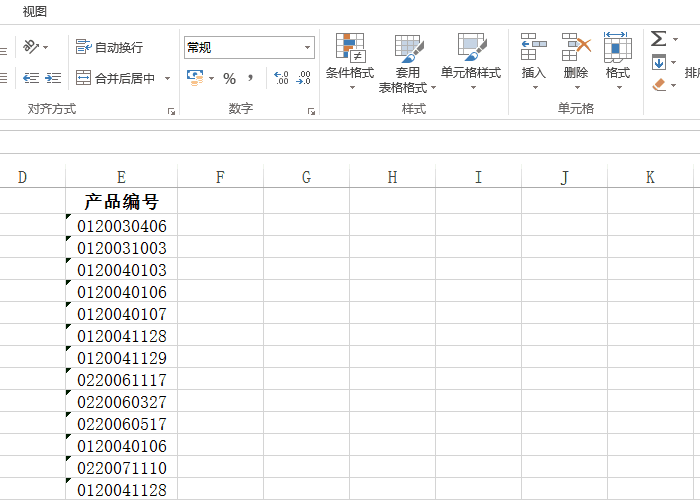Select the 产品编号 header cell
Image resolution: width=700 pixels, height=500 pixels.
point(121,201)
